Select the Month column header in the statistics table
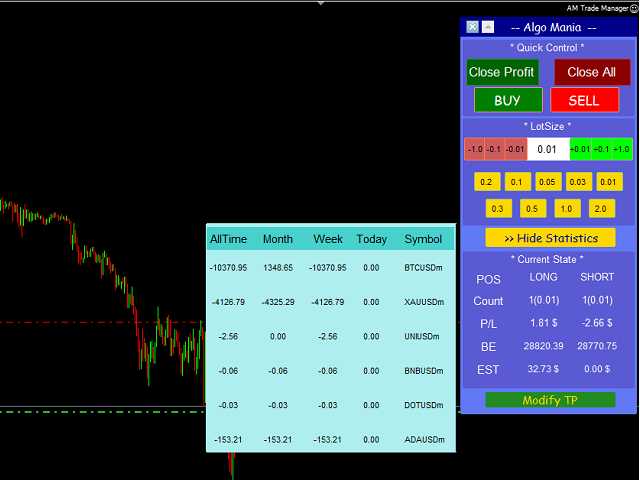Image resolution: width=640 pixels, height=480 pixels. coord(278,239)
